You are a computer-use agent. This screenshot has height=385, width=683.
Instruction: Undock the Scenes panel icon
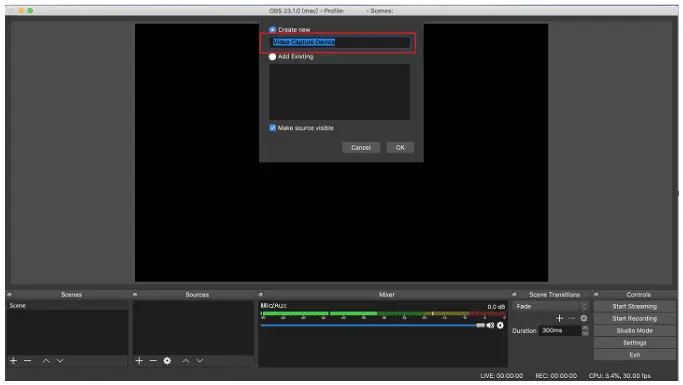coord(9,294)
